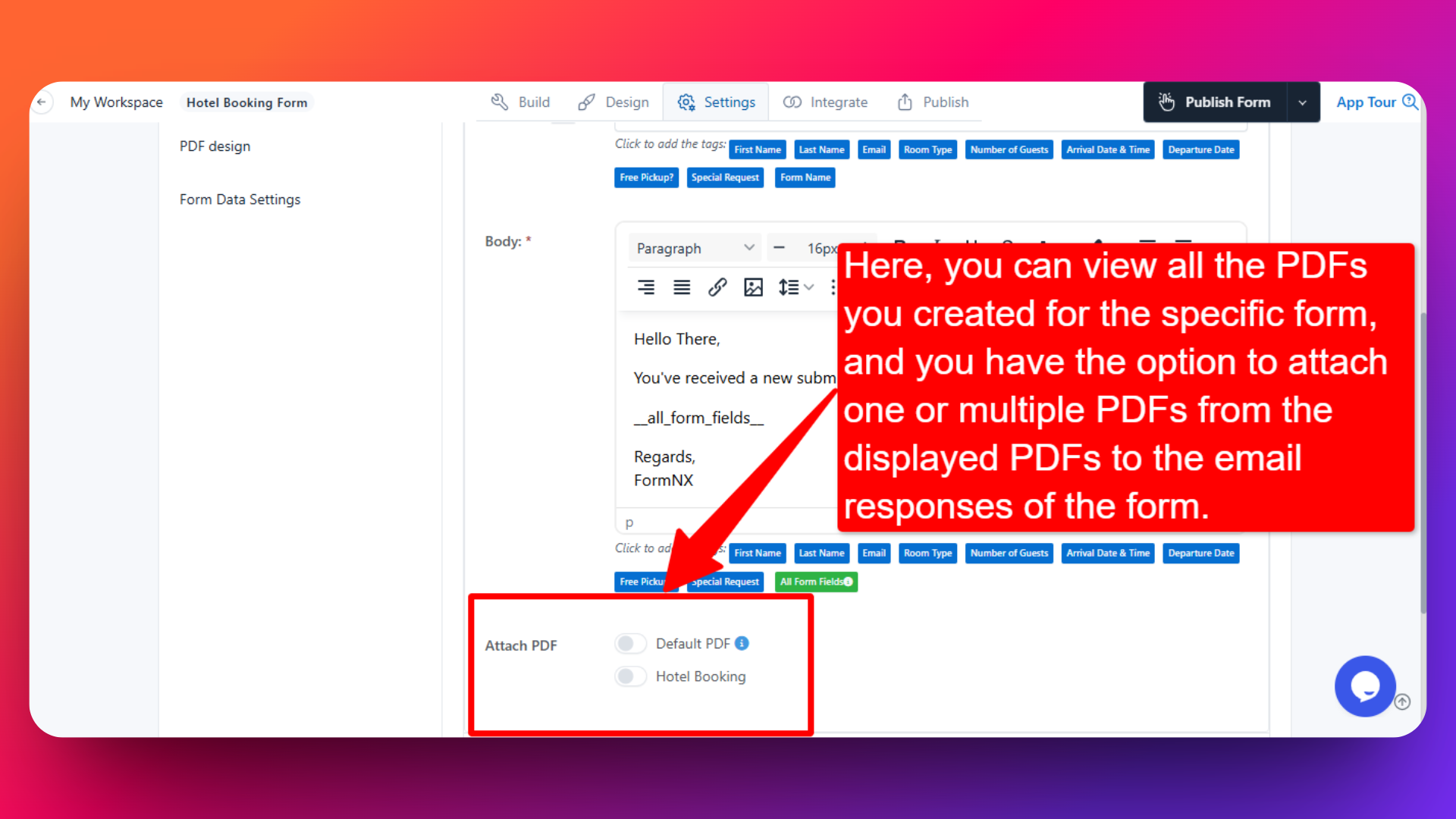Add Arrival Date & Time subject tag
Viewport: 1456px width, 819px height.
(1108, 149)
